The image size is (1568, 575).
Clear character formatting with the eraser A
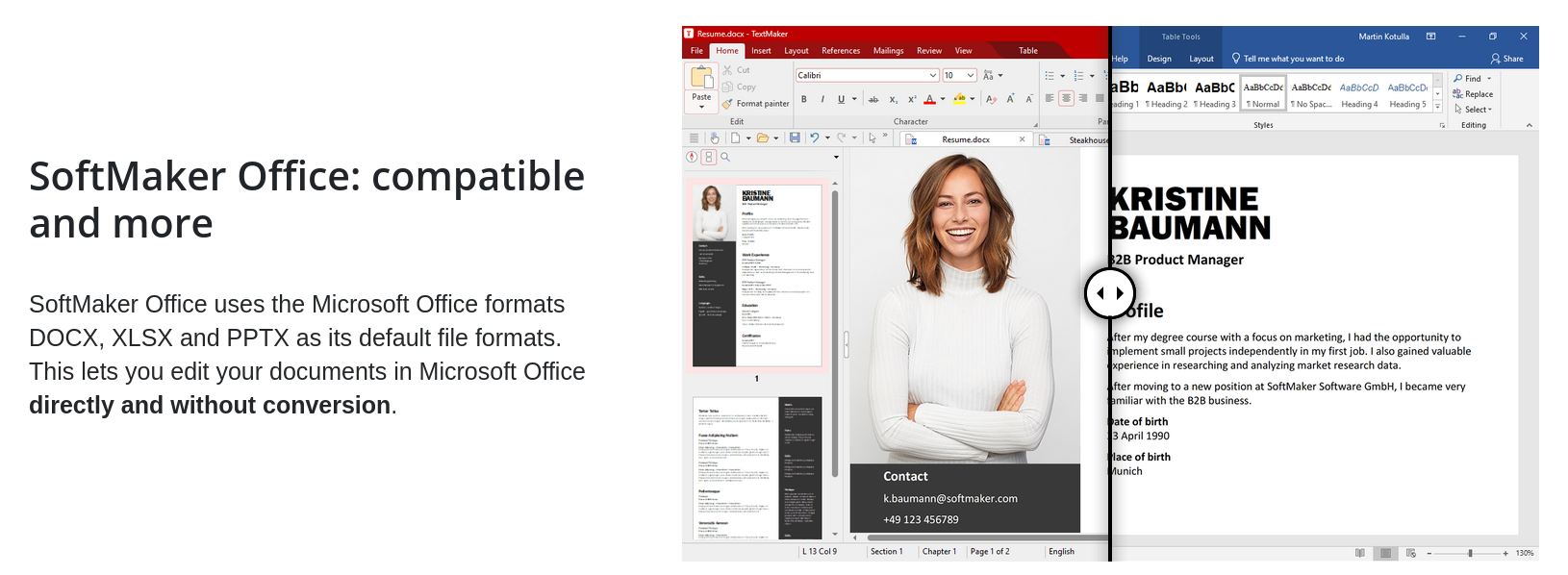click(991, 99)
